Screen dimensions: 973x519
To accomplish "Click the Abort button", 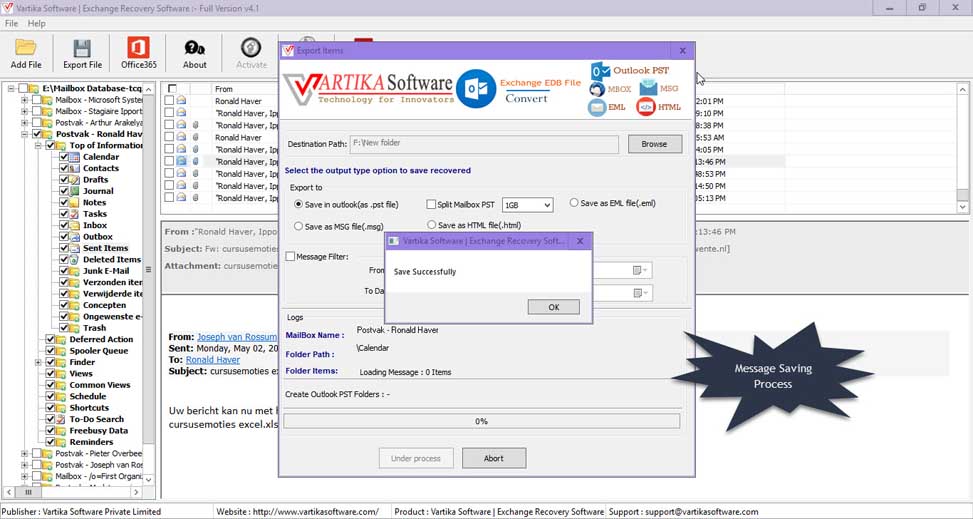I will coord(494,458).
